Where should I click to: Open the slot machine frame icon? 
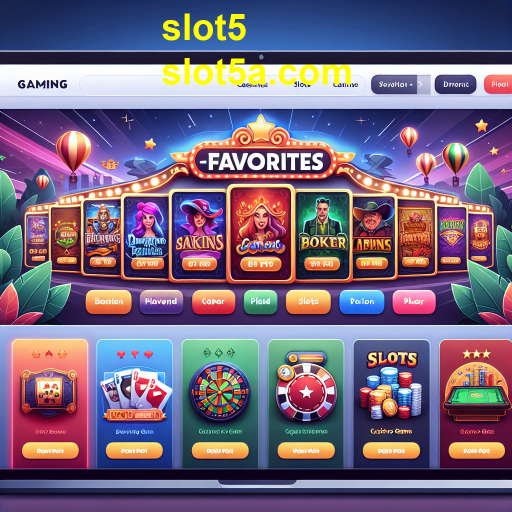(x=49, y=392)
